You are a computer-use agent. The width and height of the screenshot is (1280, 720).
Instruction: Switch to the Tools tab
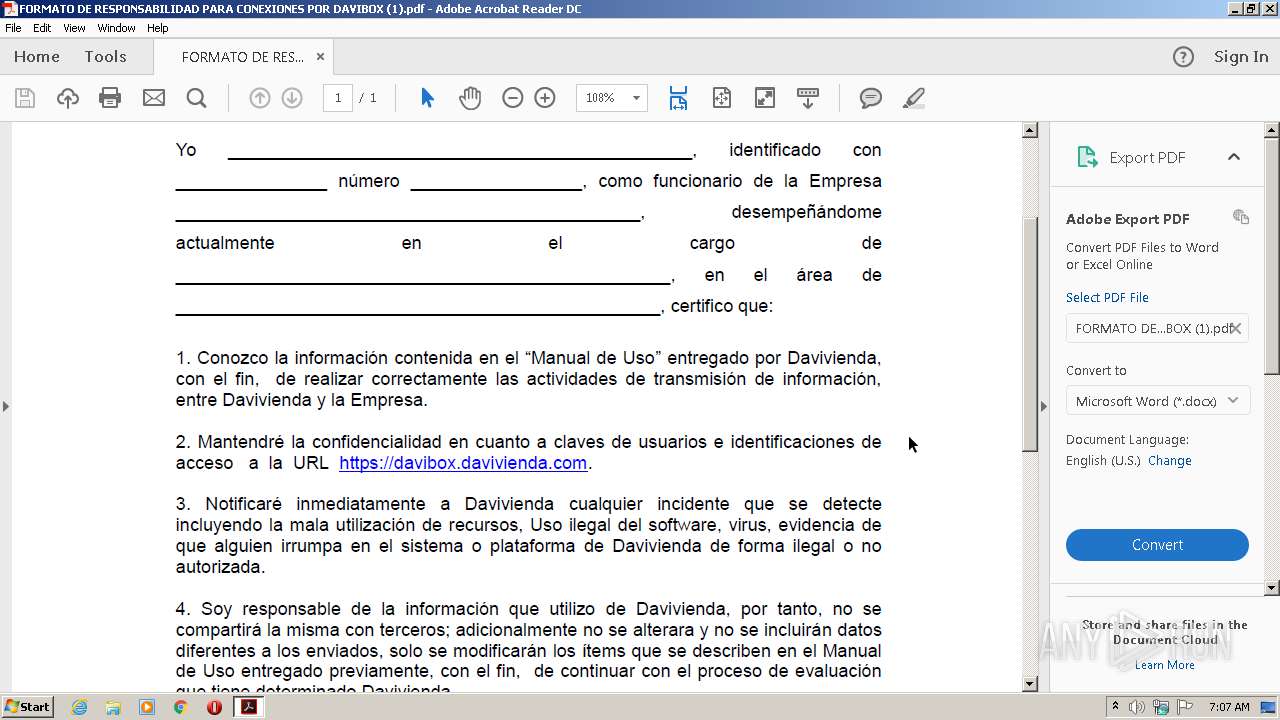105,57
